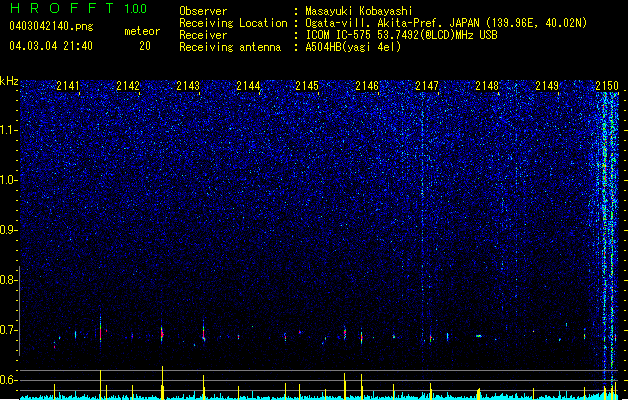This screenshot has height=400, width=629.
Task: Click the 2147 time marker
Action: (427, 85)
